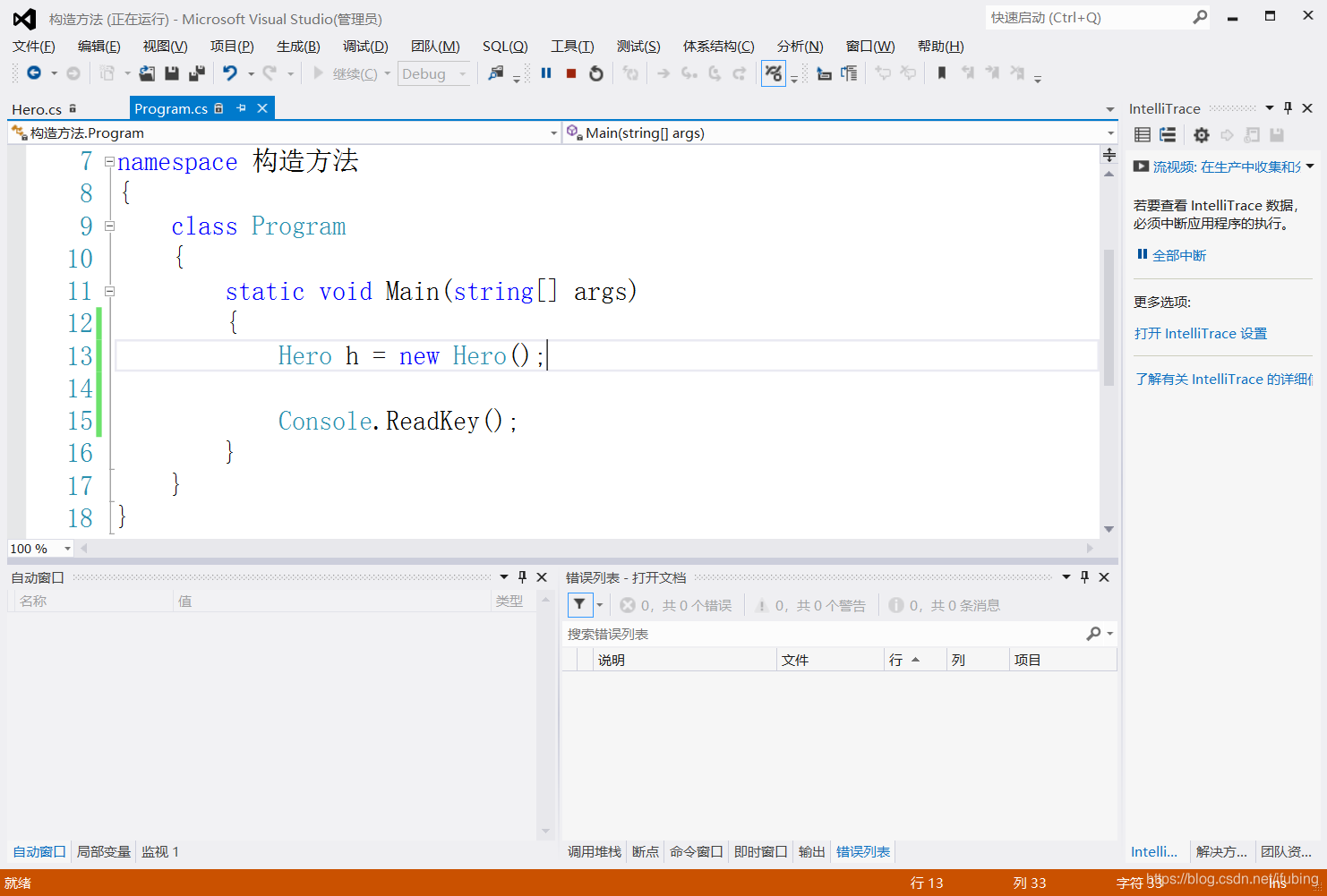Image resolution: width=1327 pixels, height=896 pixels.
Task: Toggle the errors filter (0 个错误)
Action: pos(676,606)
